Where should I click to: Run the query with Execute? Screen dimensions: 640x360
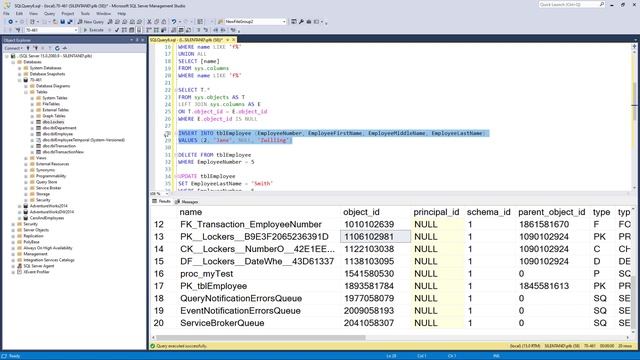tap(93, 30)
